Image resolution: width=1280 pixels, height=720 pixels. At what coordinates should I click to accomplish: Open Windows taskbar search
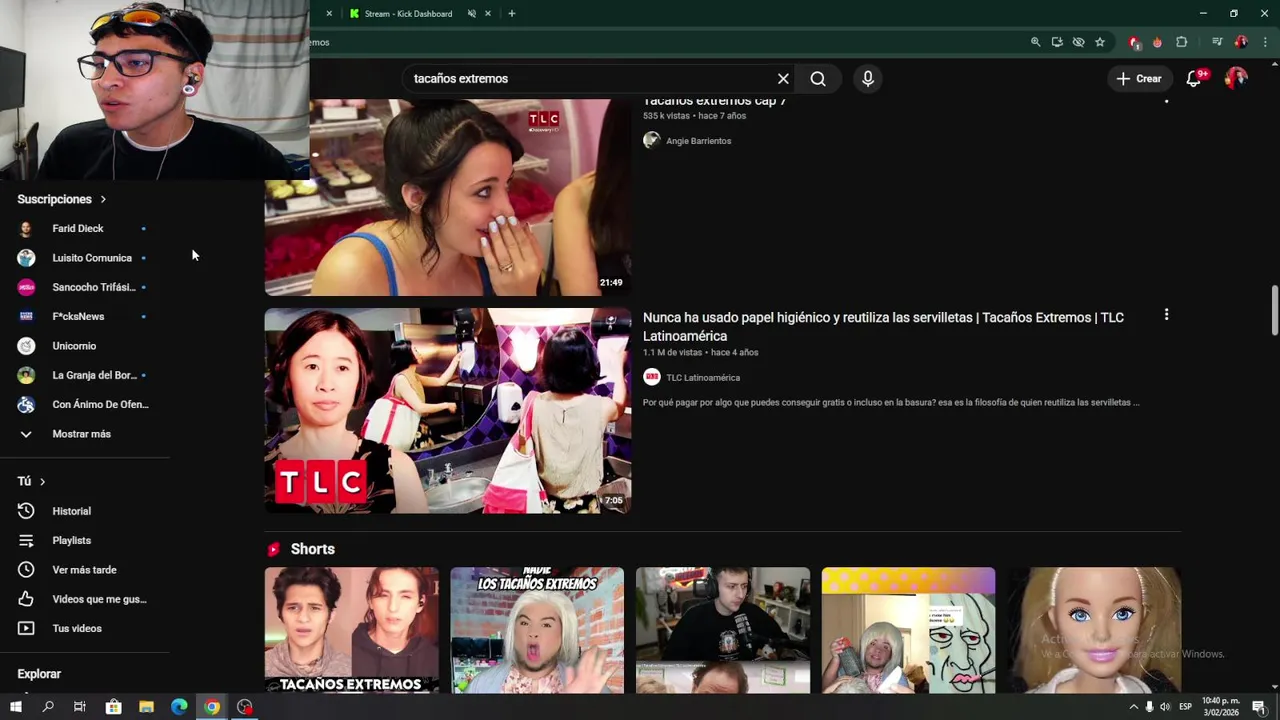(48, 707)
